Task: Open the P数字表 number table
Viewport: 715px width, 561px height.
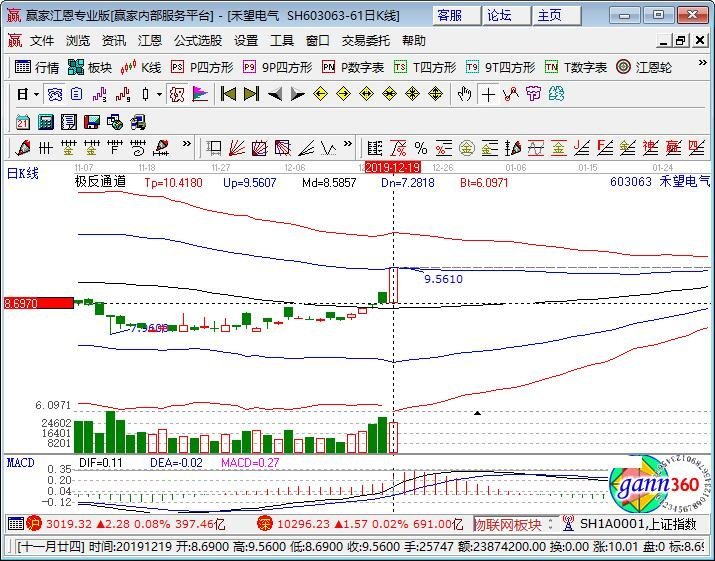Action: click(x=352, y=68)
